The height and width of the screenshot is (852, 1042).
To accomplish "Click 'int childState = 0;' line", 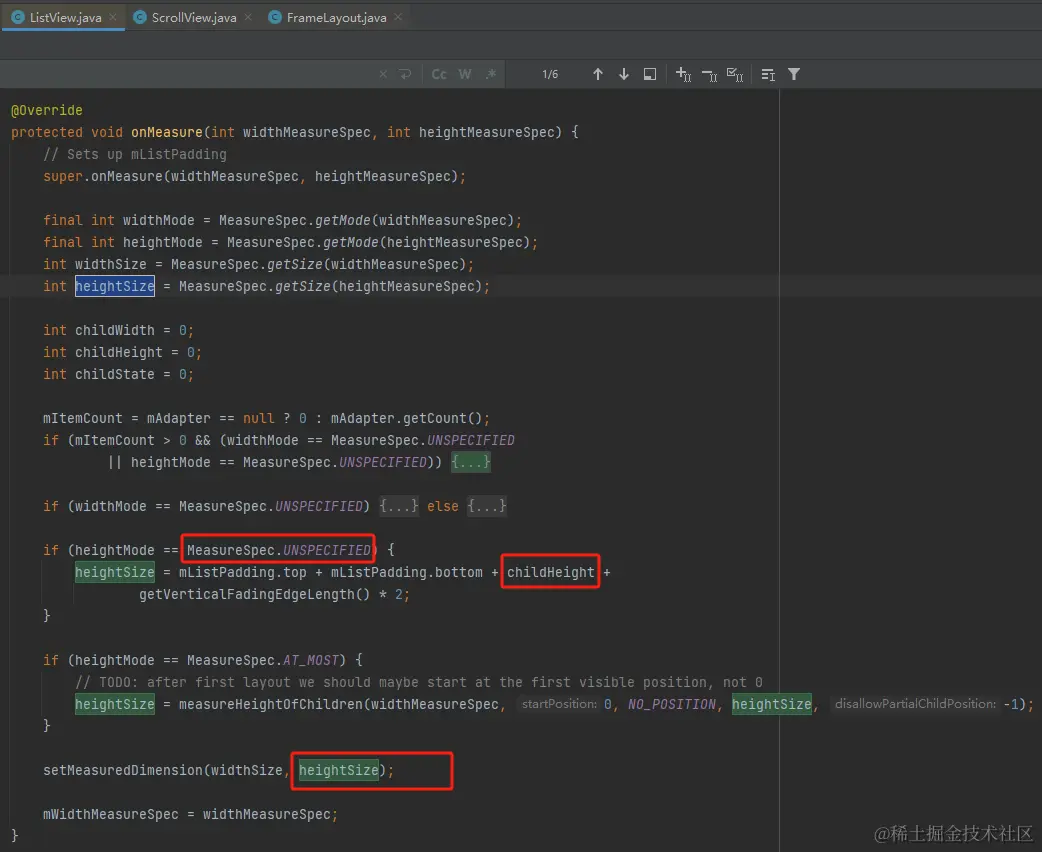I will coord(118,374).
